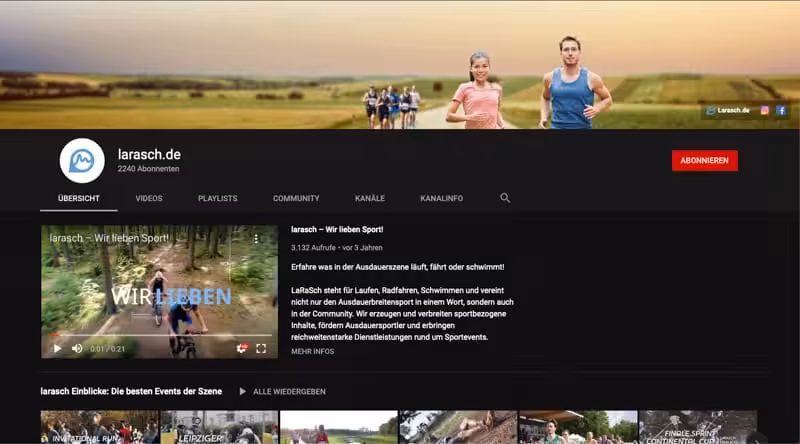Seek within the trailer video progress bar

point(160,335)
